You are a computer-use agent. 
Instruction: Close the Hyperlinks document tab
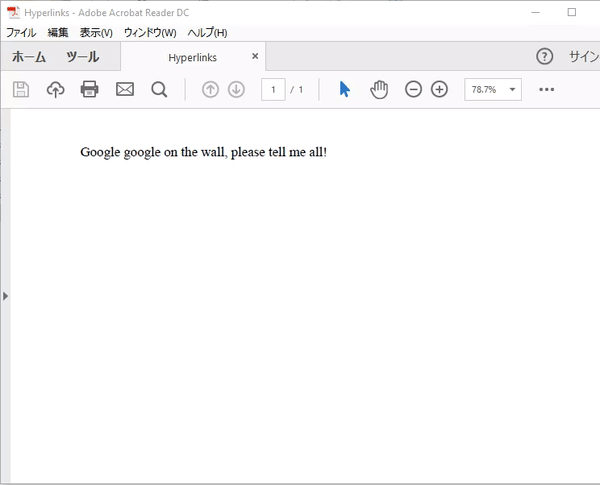(x=255, y=56)
